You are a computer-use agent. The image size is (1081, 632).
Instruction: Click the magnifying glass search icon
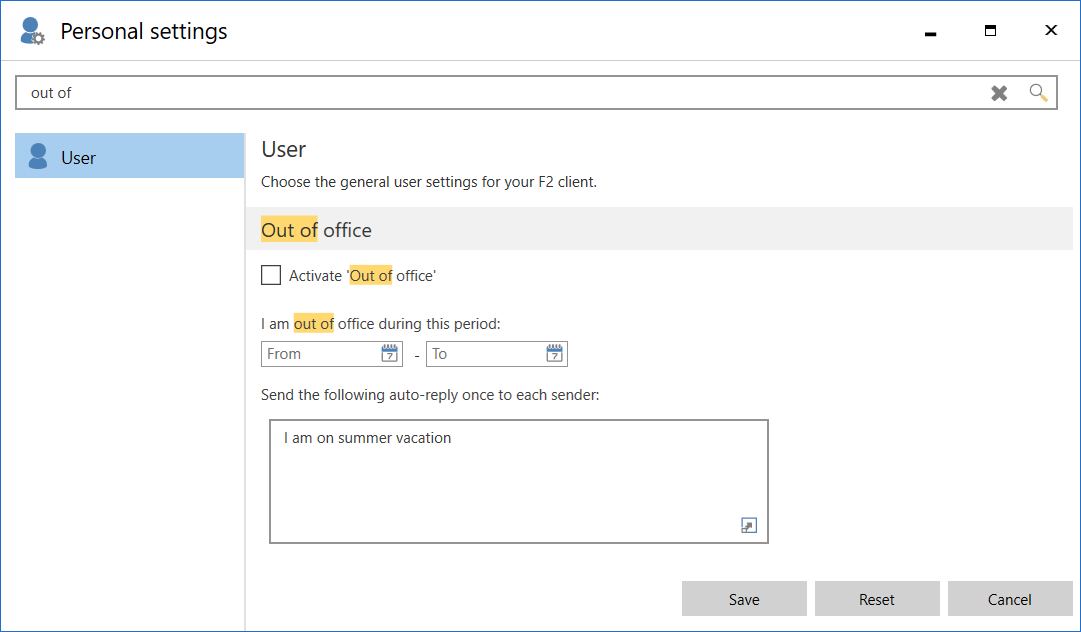(1038, 93)
